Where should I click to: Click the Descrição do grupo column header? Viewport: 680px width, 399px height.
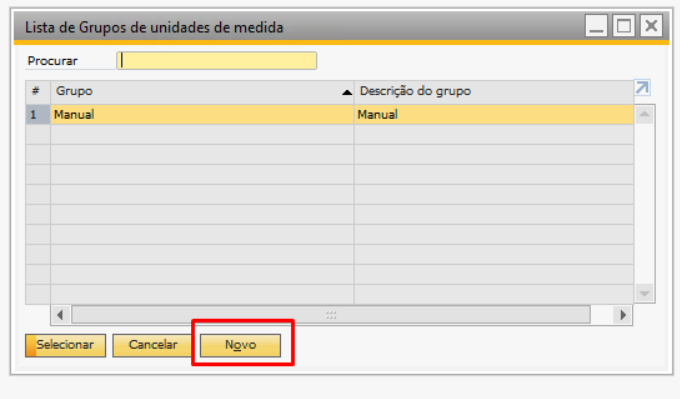pyautogui.click(x=494, y=92)
